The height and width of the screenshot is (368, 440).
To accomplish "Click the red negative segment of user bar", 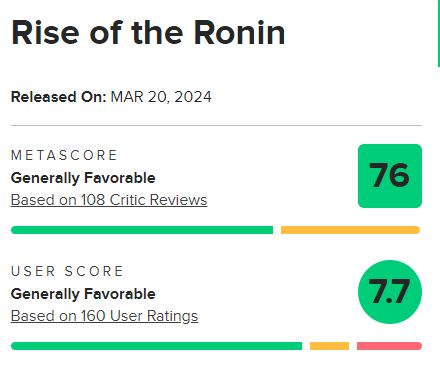I will pyautogui.click(x=389, y=346).
